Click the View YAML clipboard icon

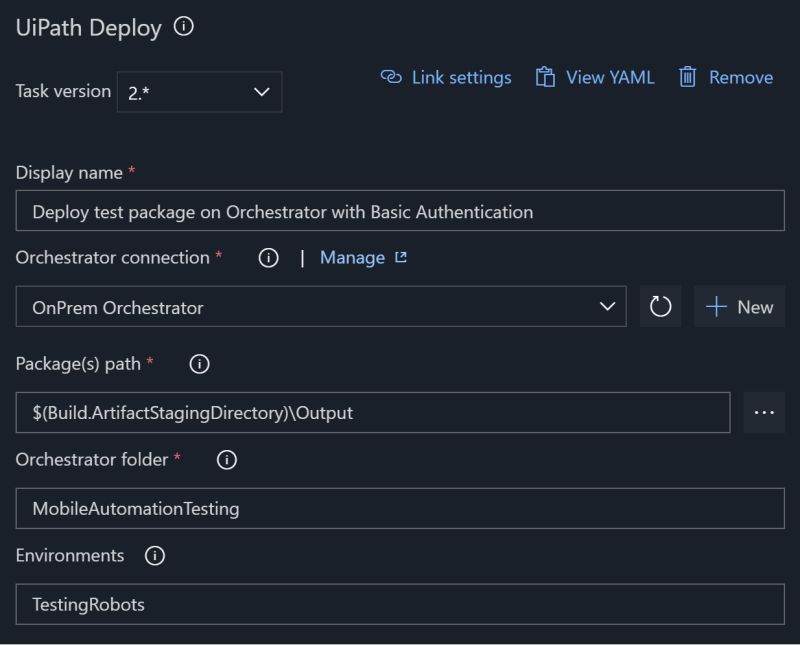click(544, 77)
